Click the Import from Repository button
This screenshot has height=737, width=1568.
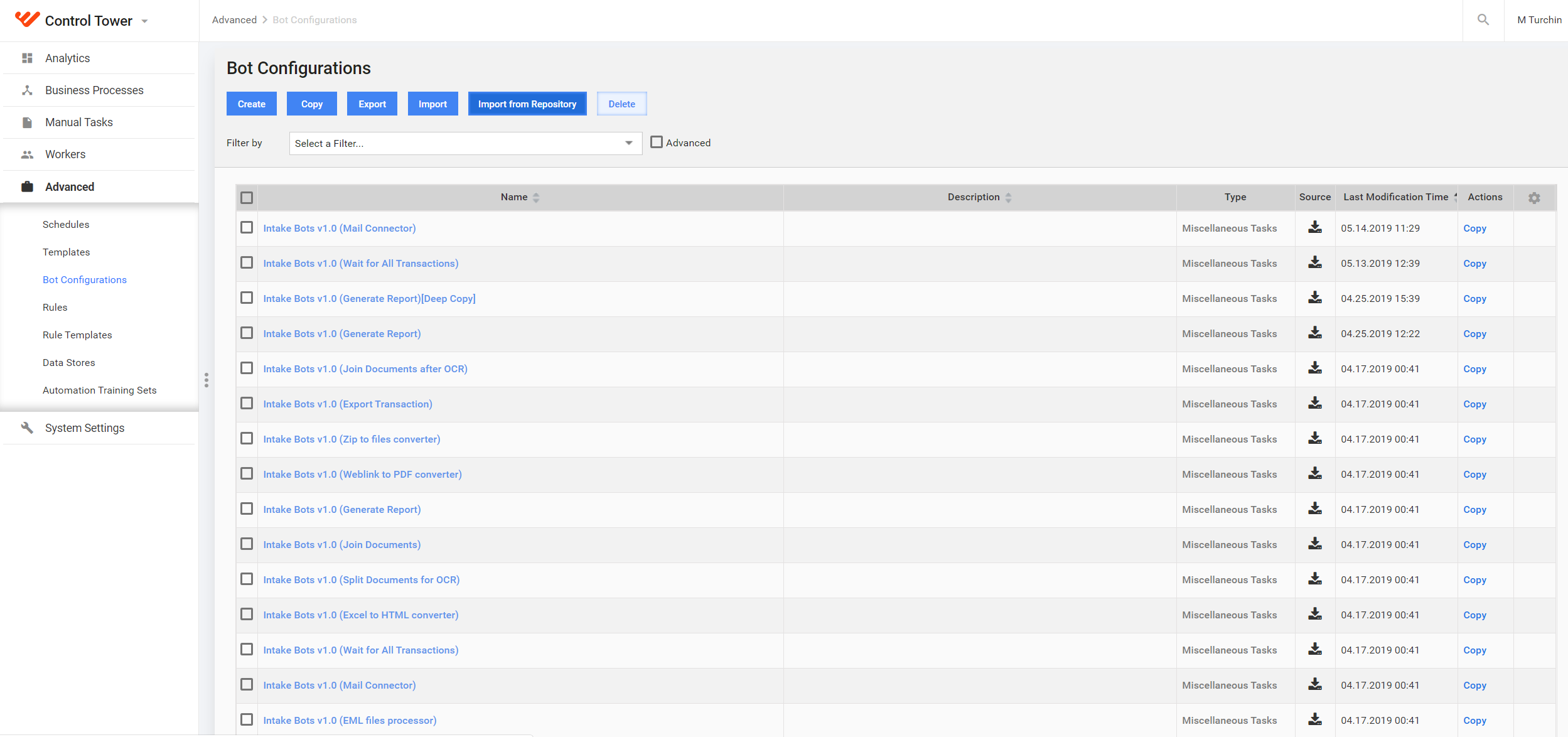(527, 104)
